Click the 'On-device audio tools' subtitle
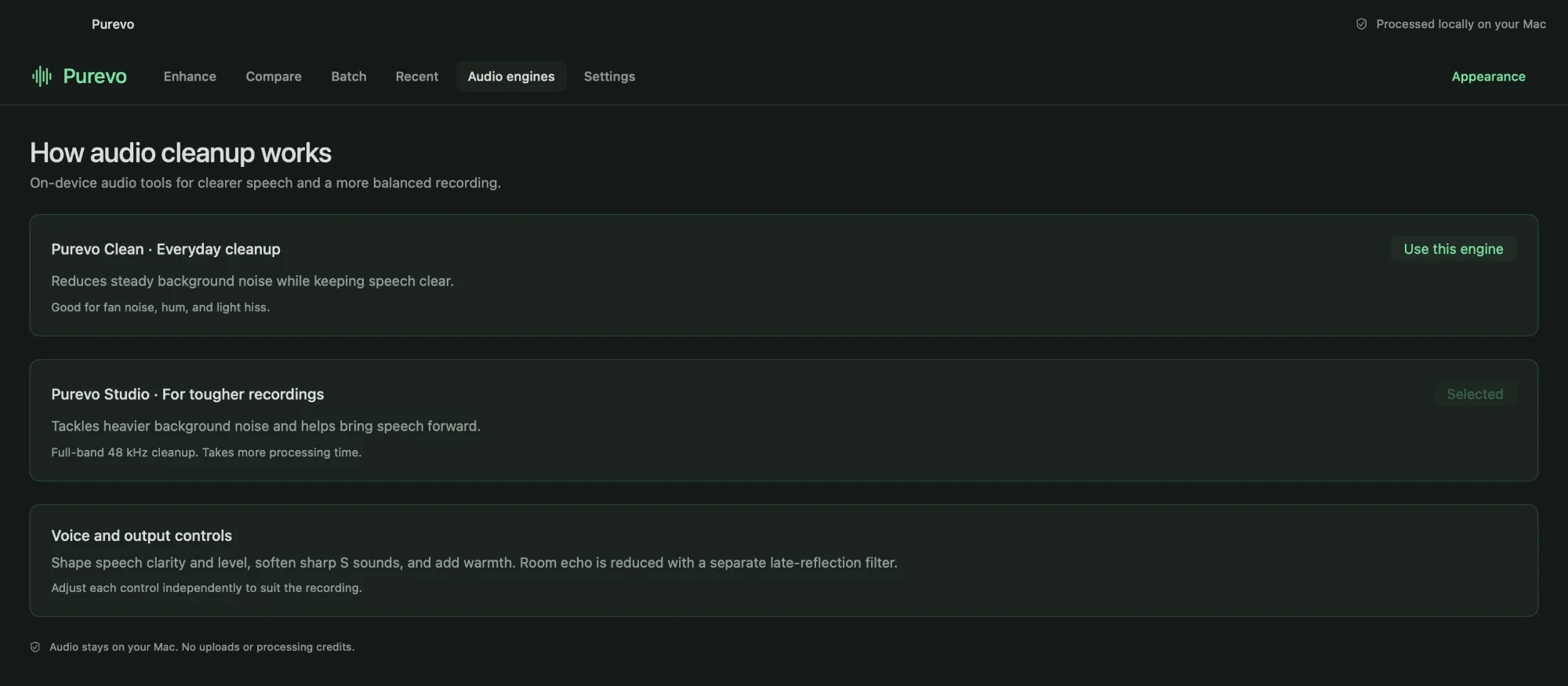Viewport: 1568px width, 686px height. (x=265, y=183)
